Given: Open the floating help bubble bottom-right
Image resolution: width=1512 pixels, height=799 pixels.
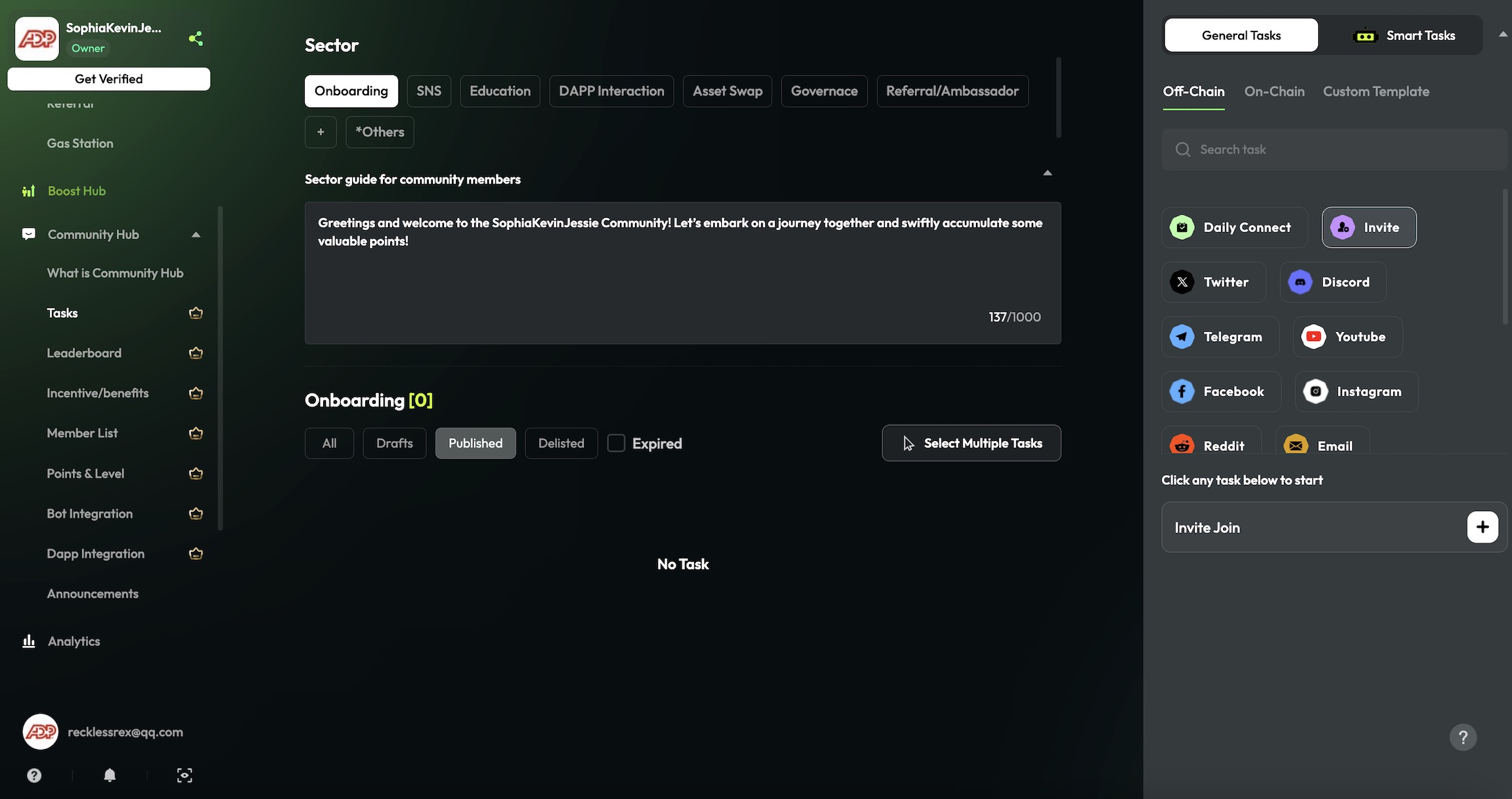Looking at the screenshot, I should (1463, 737).
